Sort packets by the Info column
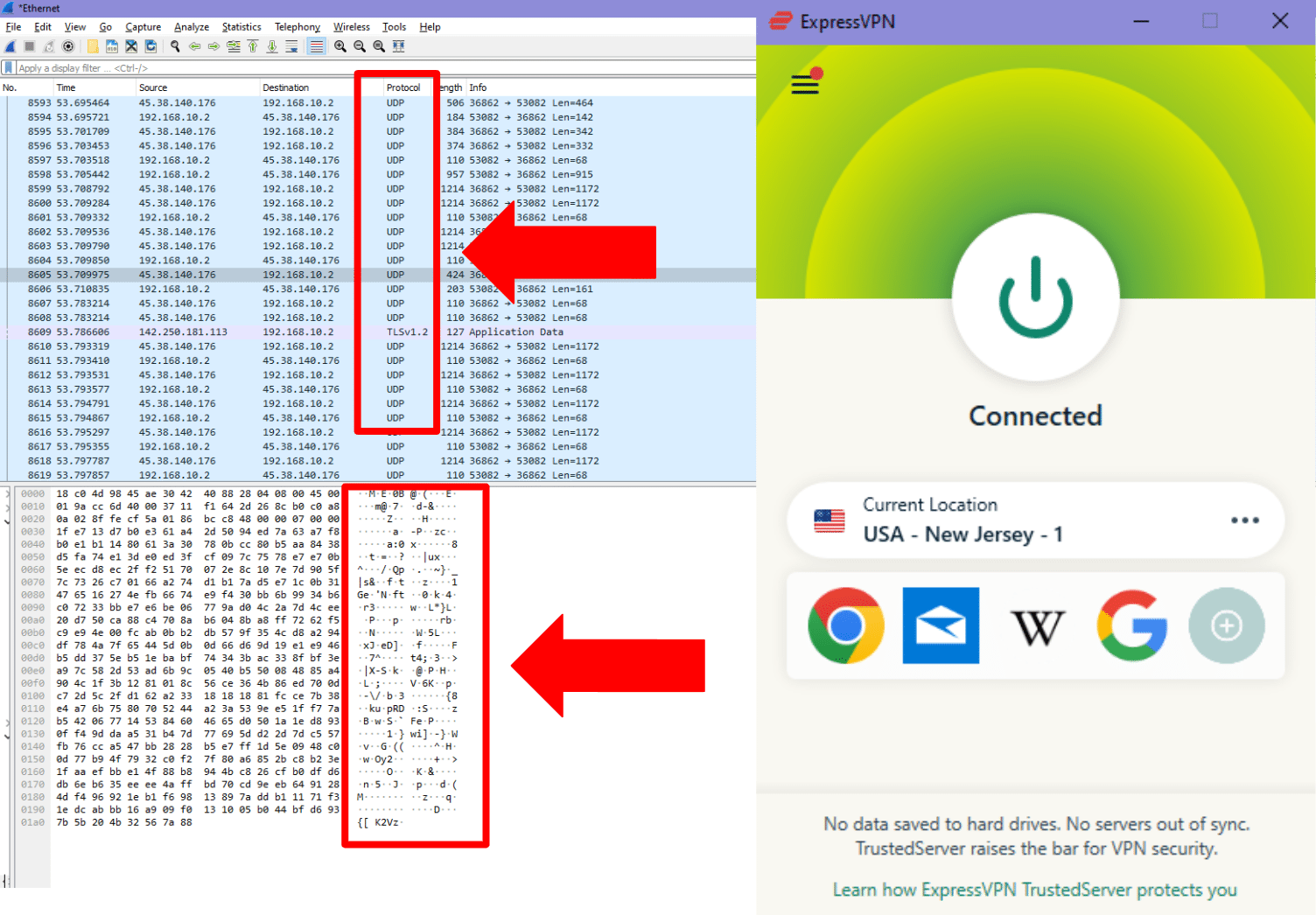The width and height of the screenshot is (1316, 915). (611, 87)
